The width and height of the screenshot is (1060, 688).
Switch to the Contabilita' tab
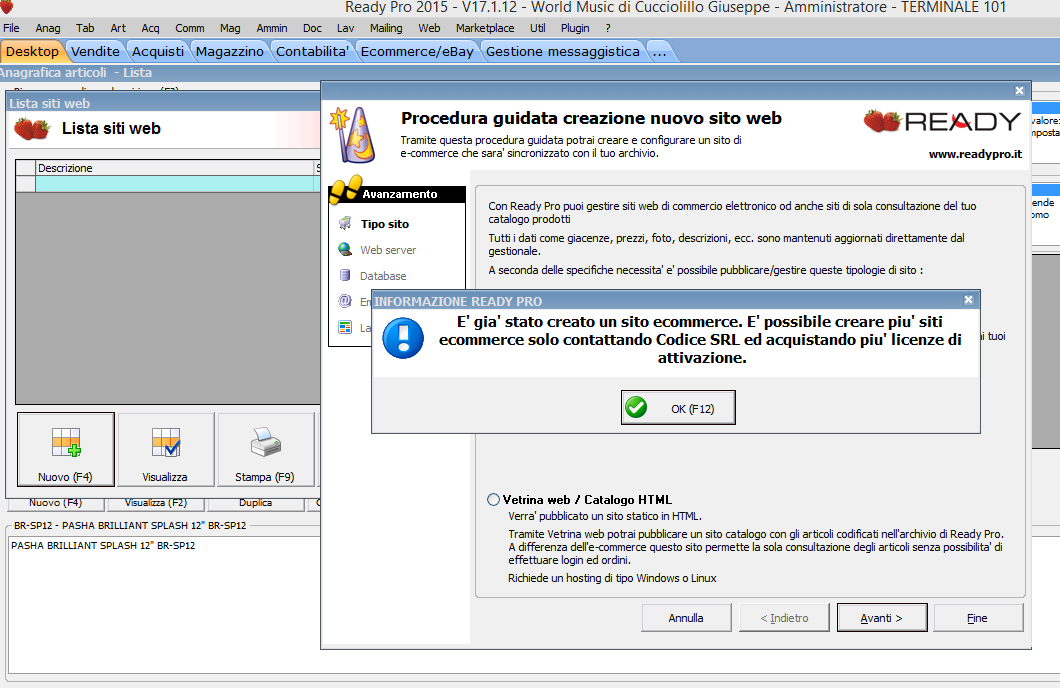pyautogui.click(x=312, y=51)
